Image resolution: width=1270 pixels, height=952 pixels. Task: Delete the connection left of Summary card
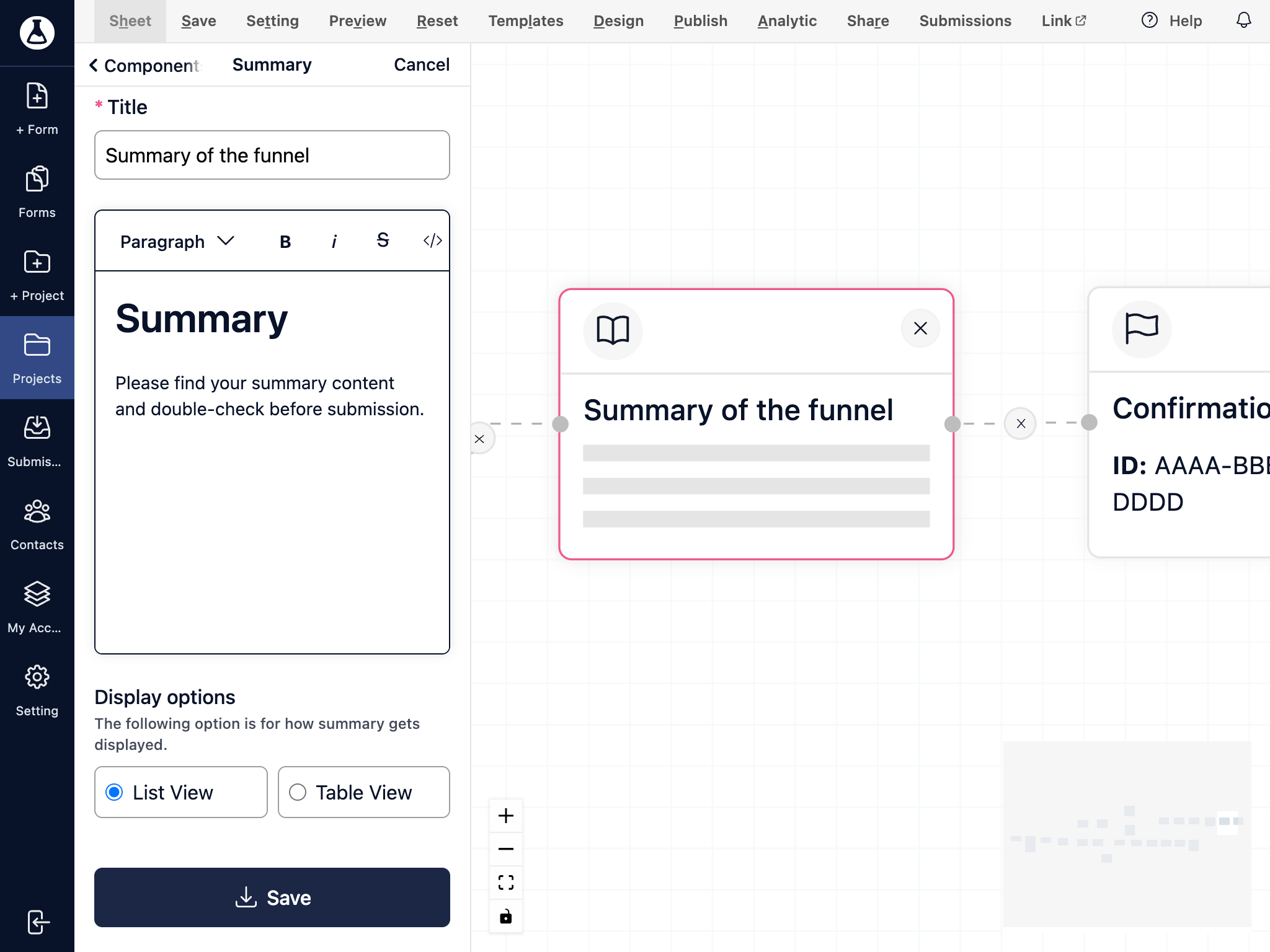tap(479, 439)
